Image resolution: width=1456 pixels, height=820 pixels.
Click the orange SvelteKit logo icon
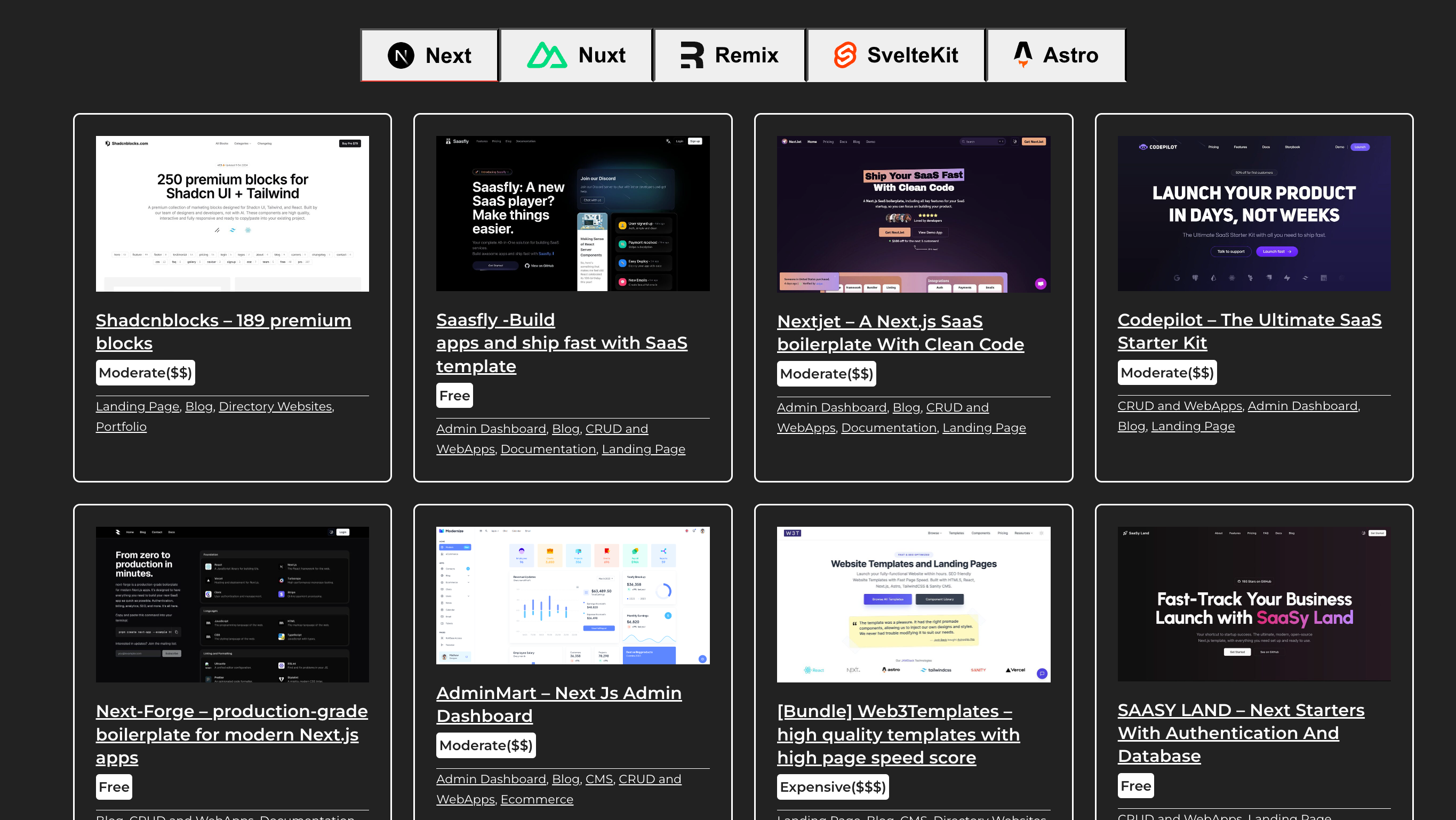(845, 55)
